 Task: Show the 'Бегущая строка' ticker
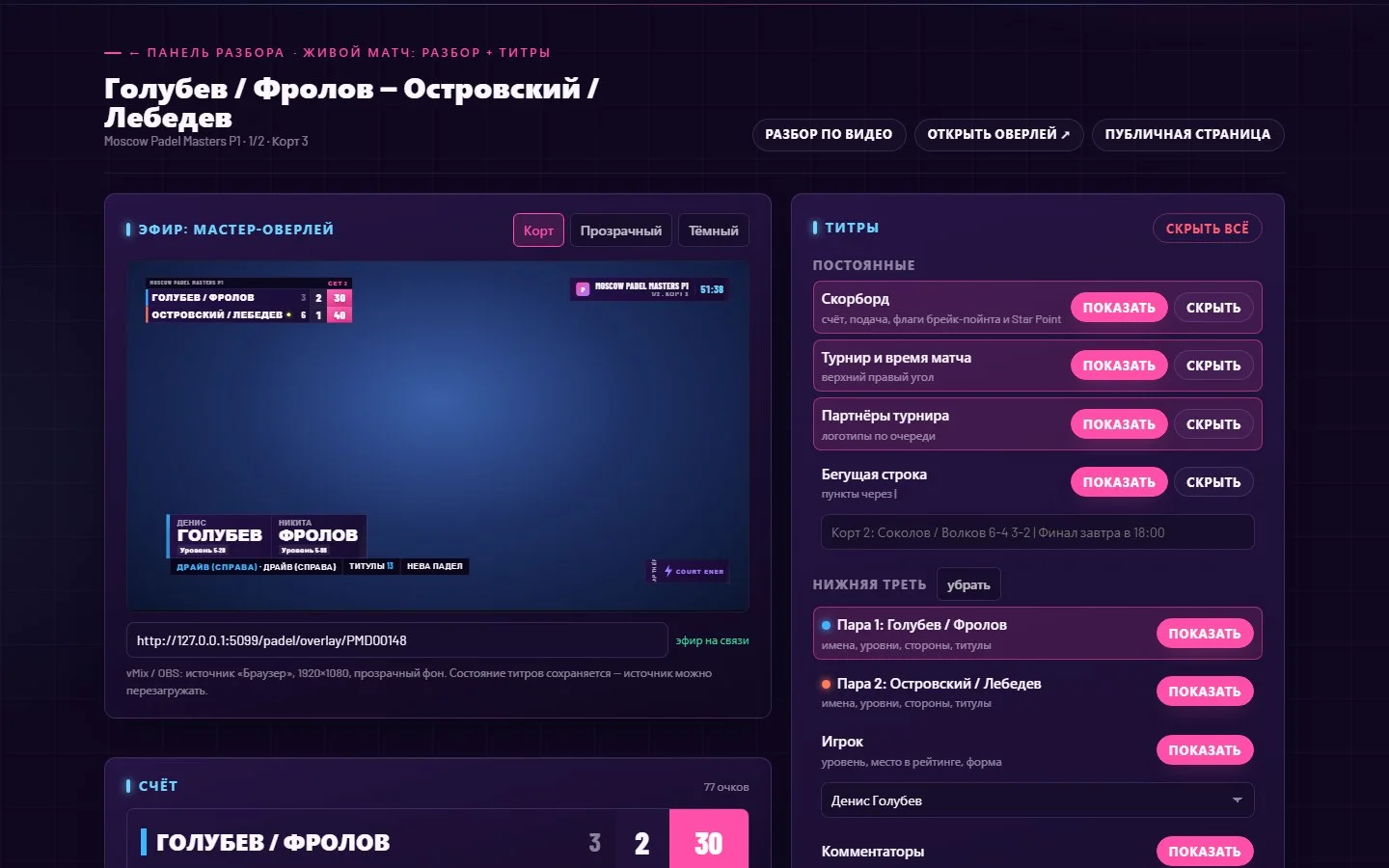[x=1119, y=482]
